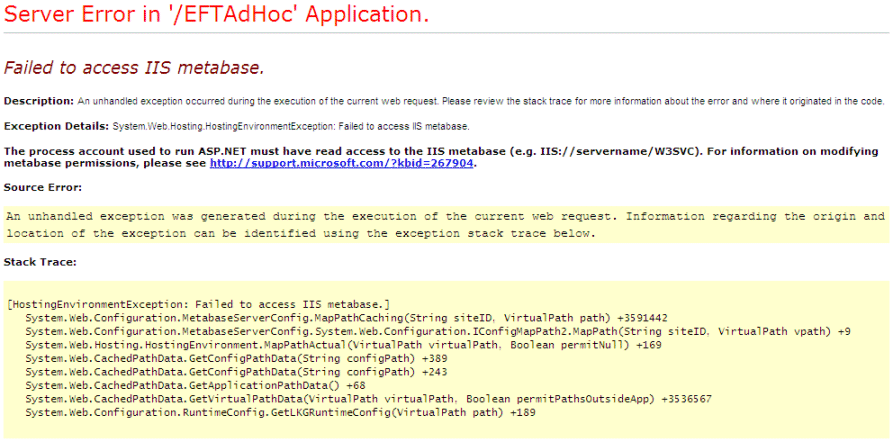Click the GetLKGRuntimeConfig +189 stack line

point(280,412)
